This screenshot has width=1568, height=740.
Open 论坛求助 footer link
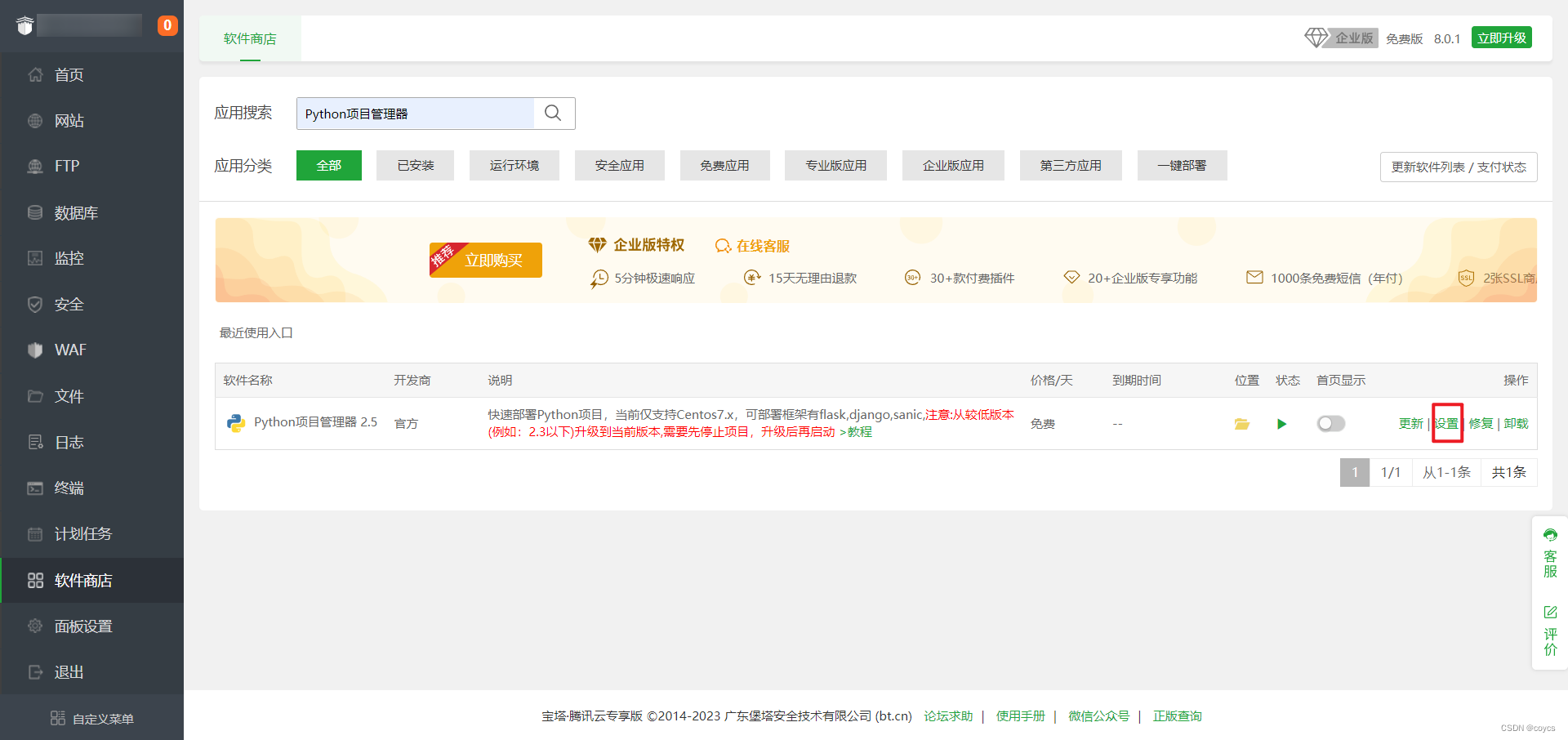point(948,716)
